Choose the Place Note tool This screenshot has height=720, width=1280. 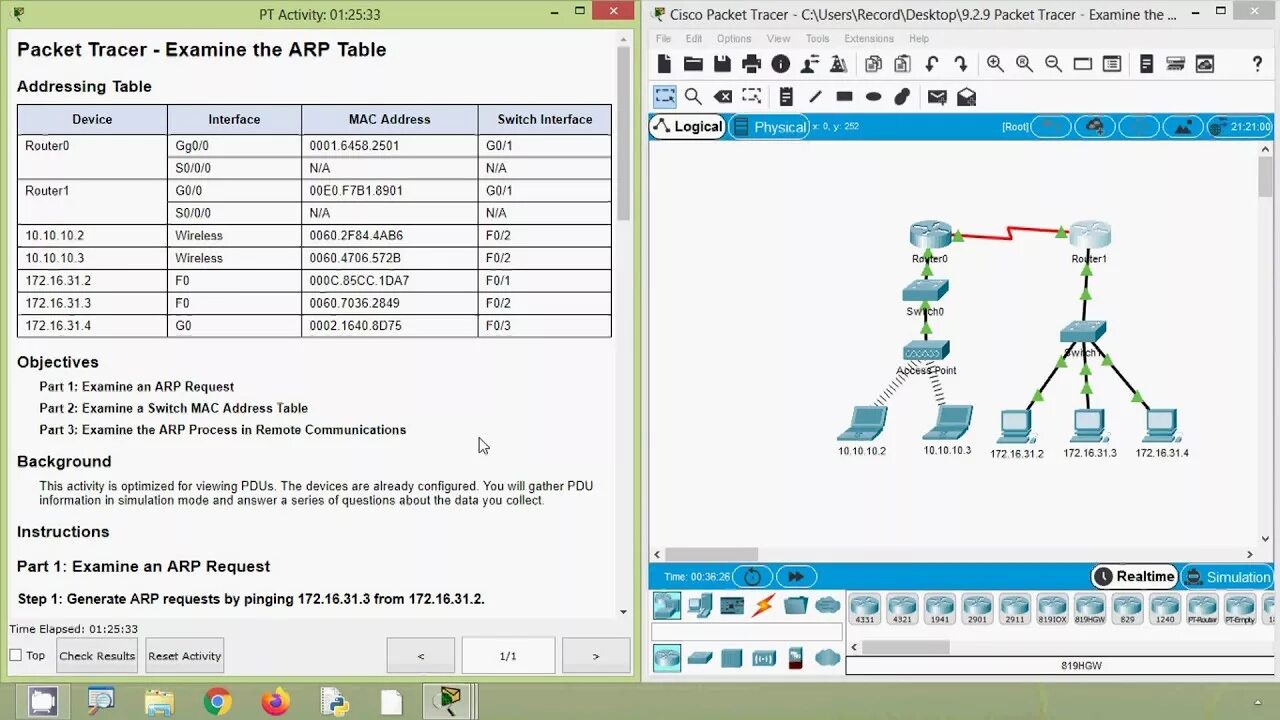click(786, 97)
